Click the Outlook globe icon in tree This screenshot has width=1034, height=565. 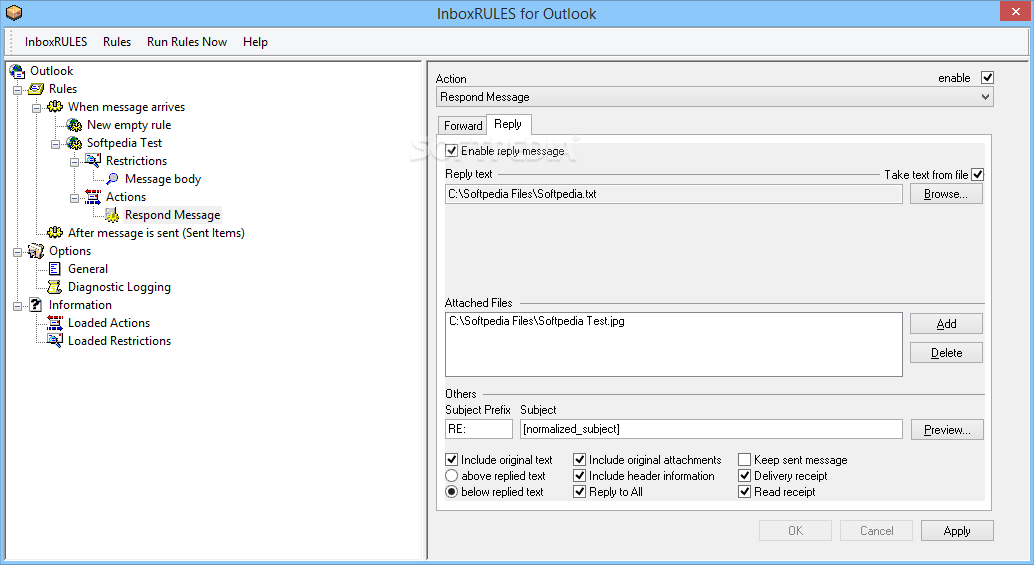[16, 71]
